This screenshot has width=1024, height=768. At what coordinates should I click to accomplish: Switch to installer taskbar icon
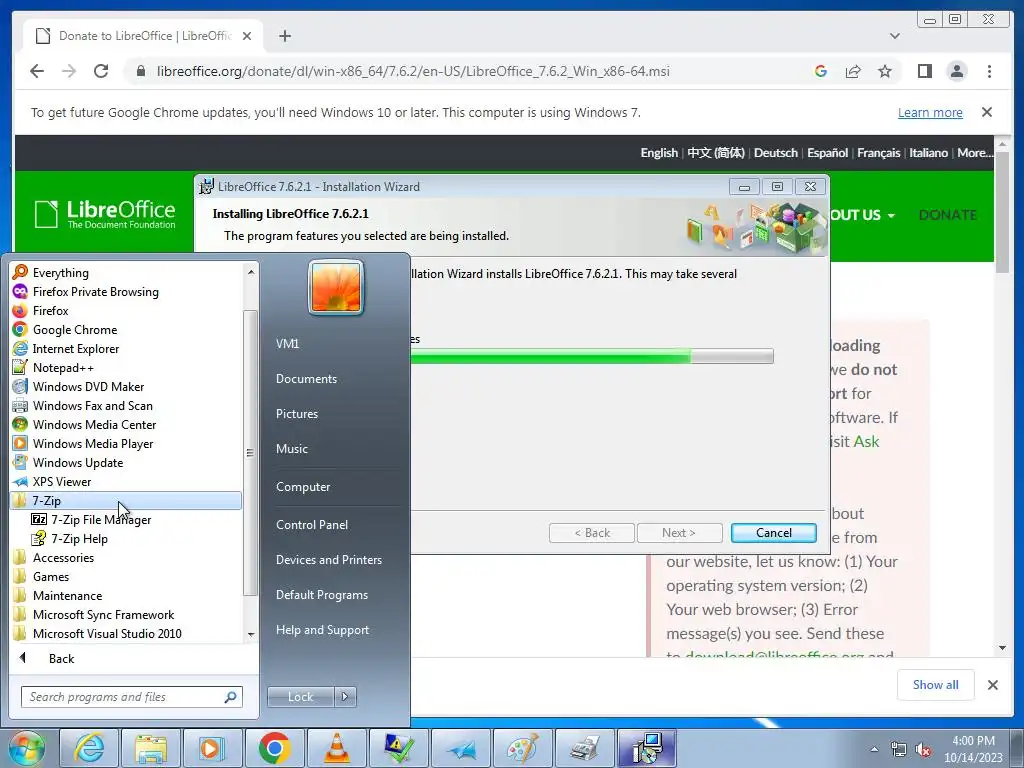tap(647, 748)
